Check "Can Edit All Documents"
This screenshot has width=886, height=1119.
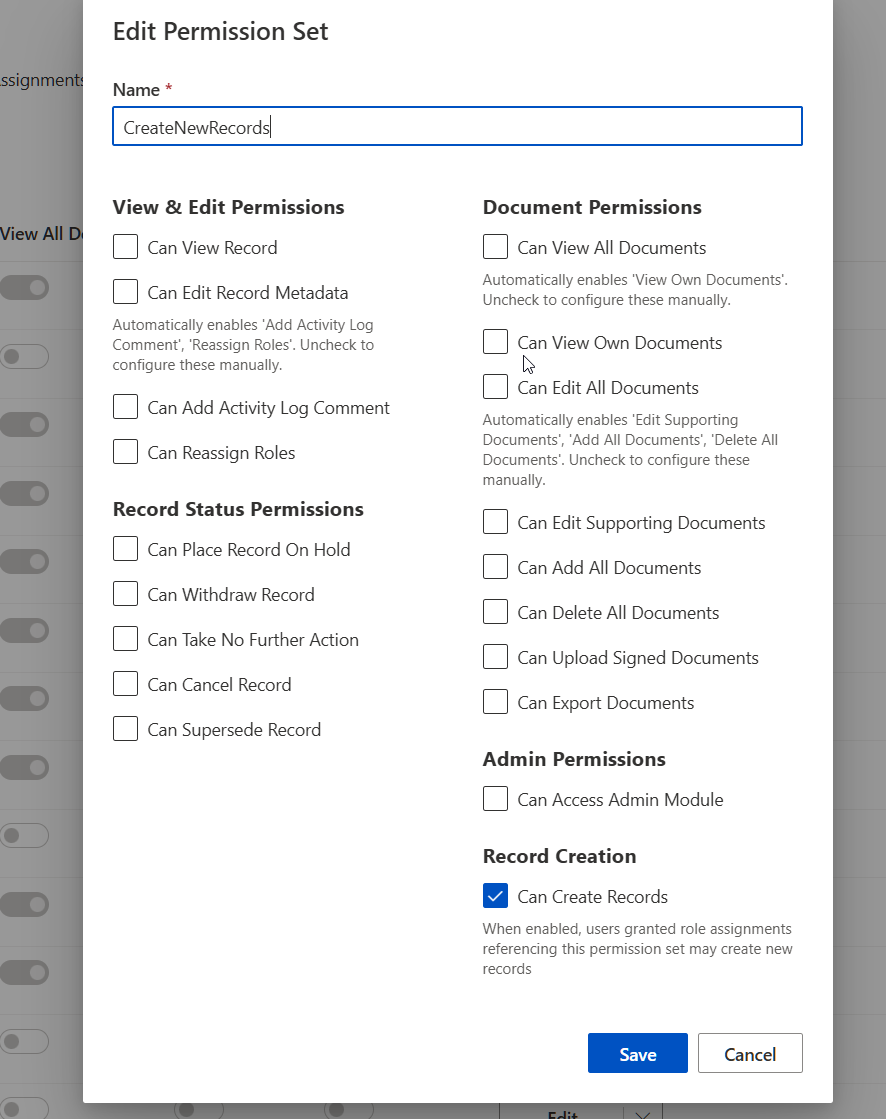pyautogui.click(x=495, y=387)
